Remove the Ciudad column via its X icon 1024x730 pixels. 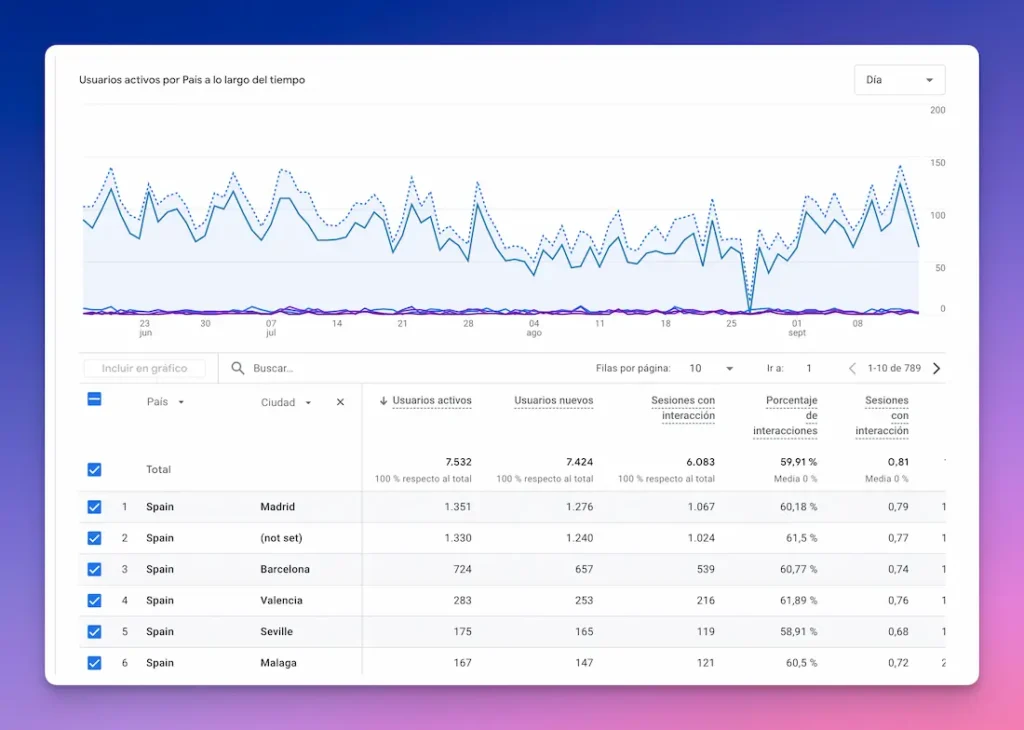click(340, 401)
